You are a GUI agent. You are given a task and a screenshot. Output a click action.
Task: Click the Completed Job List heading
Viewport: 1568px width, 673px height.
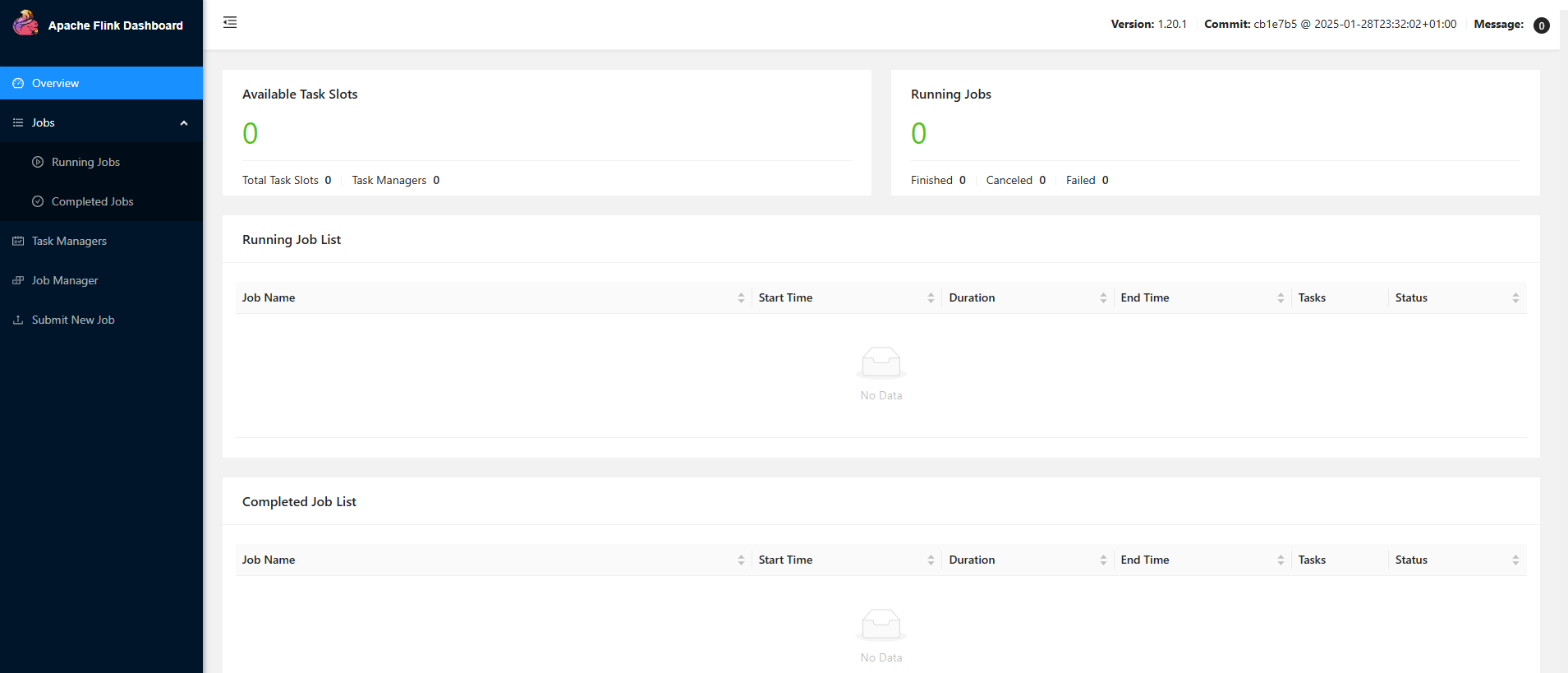(x=299, y=502)
